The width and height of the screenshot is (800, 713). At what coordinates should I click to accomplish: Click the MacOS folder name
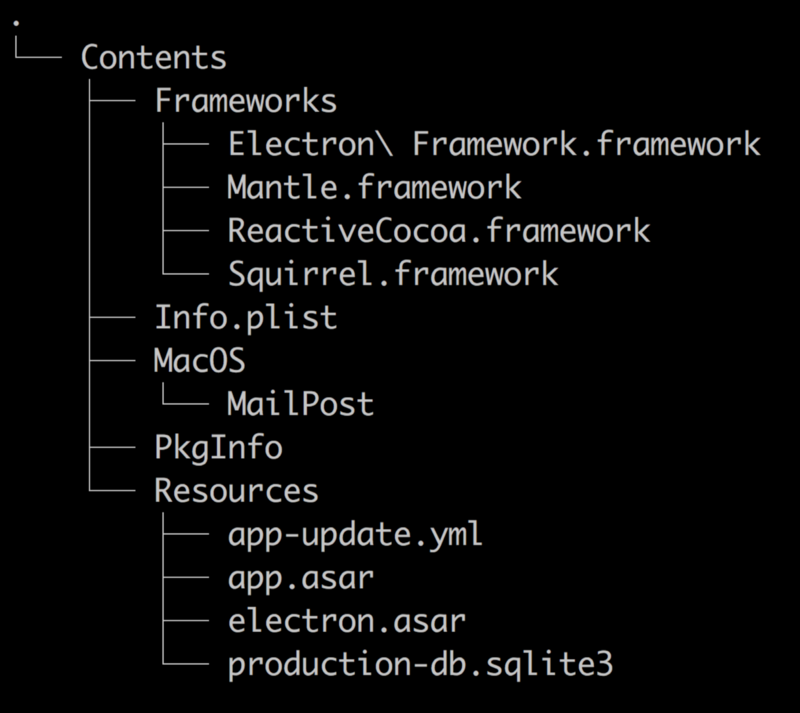199,361
